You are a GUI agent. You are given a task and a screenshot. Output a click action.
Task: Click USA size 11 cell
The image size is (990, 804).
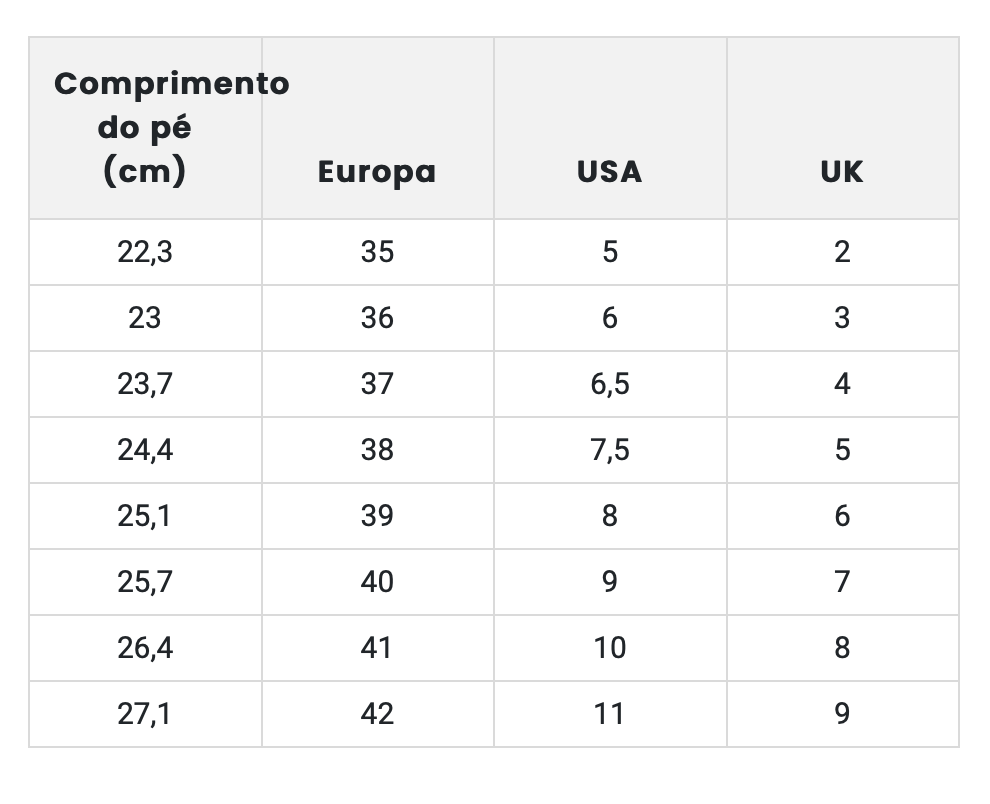(609, 714)
